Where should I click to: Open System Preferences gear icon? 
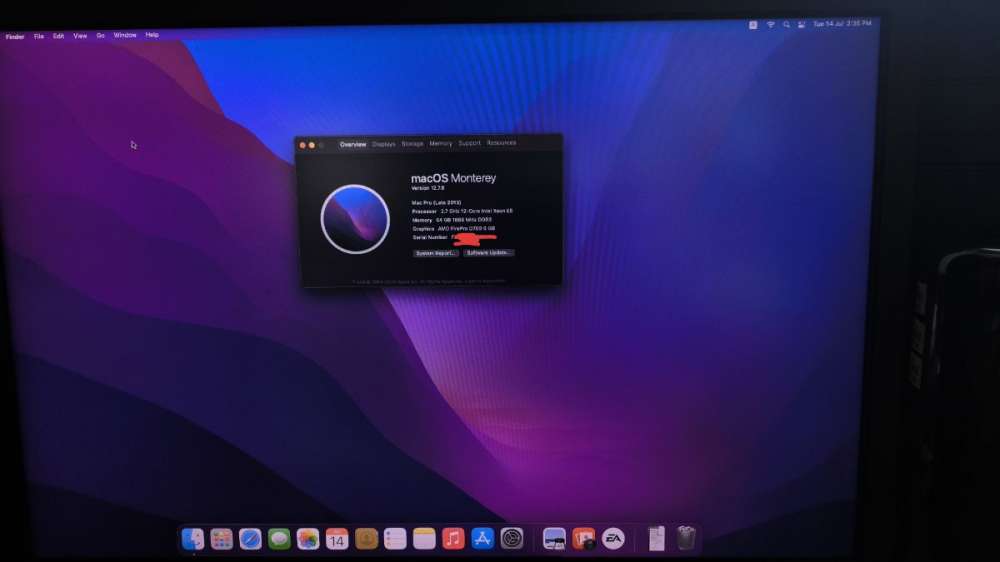tap(511, 539)
